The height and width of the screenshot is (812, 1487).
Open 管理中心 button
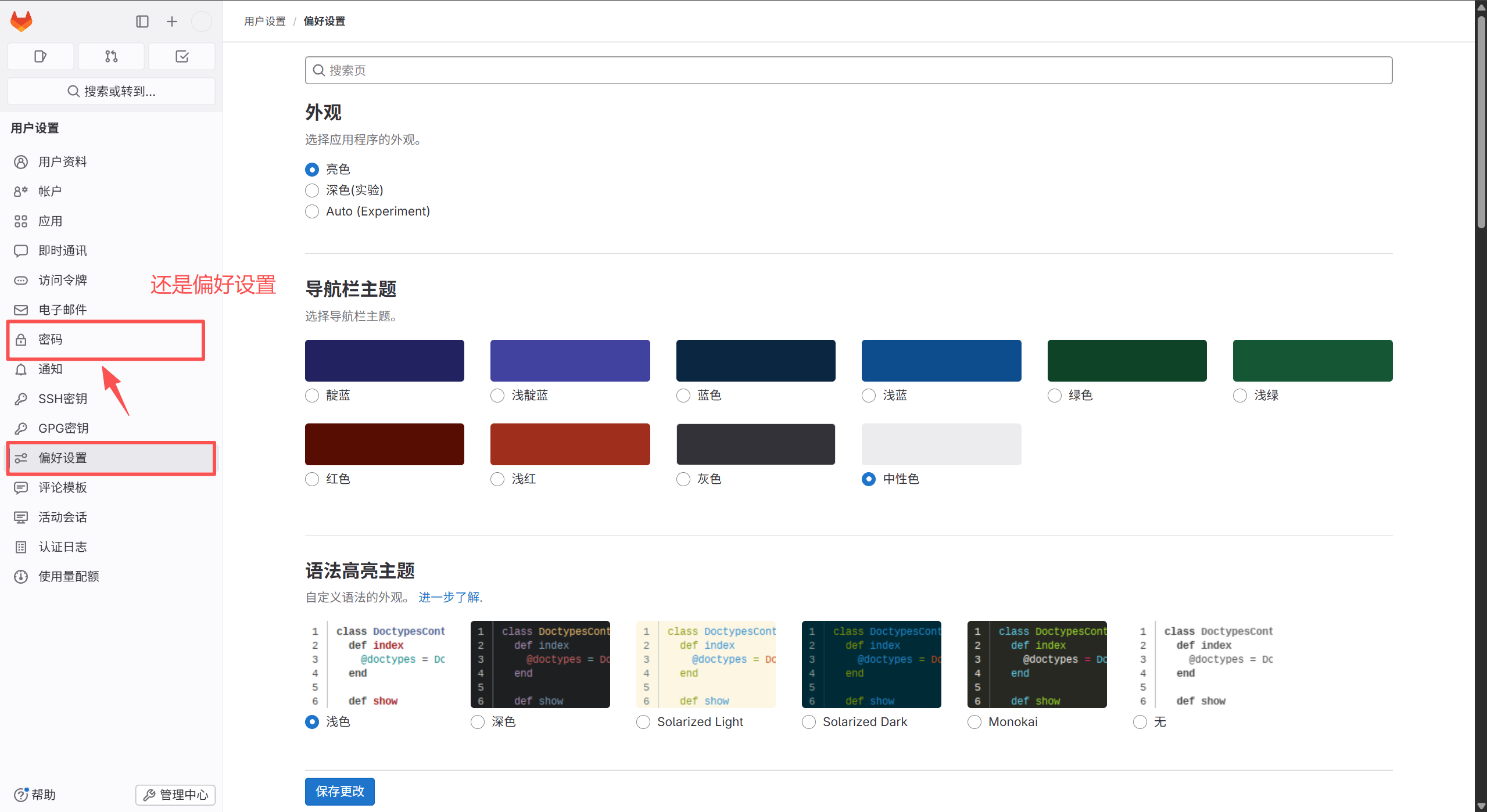click(175, 795)
